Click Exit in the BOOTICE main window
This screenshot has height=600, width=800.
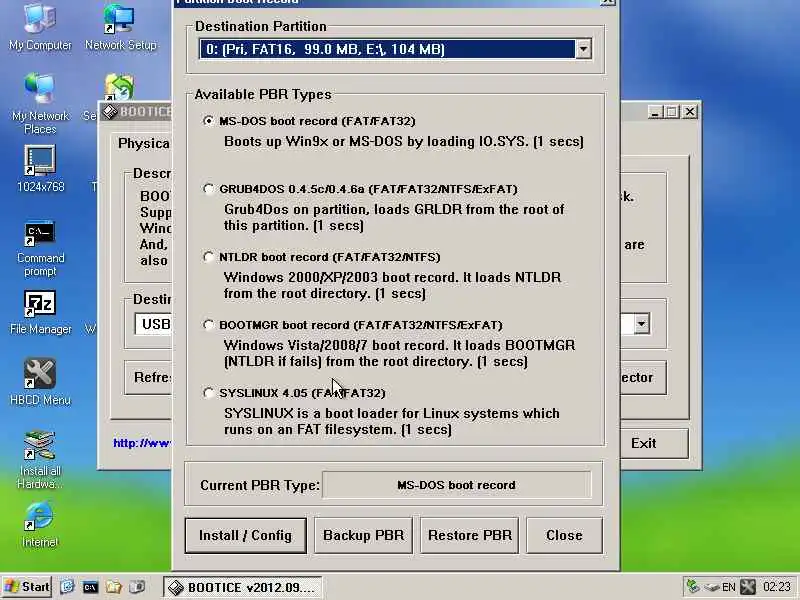[x=654, y=443]
